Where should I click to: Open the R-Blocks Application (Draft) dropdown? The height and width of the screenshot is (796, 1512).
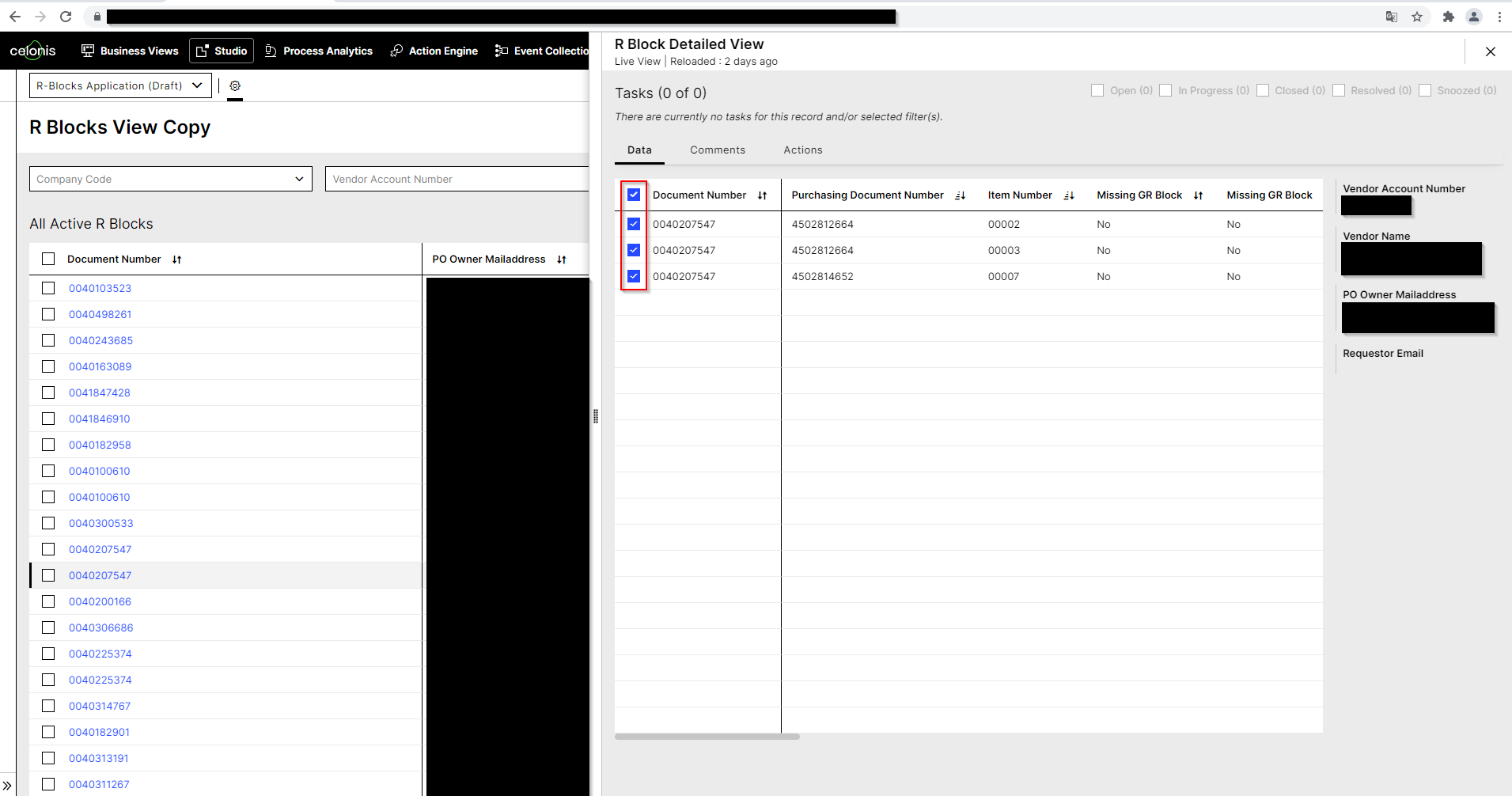120,85
